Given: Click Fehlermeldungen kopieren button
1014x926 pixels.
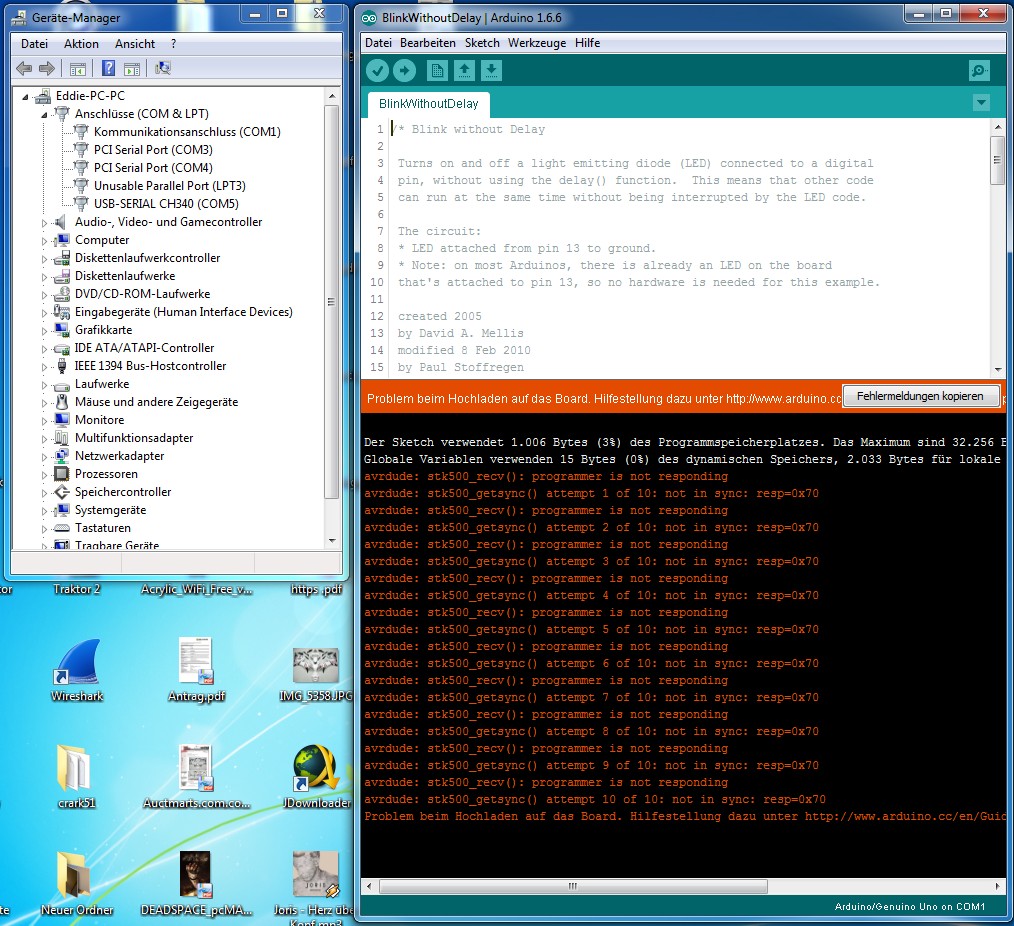Looking at the screenshot, I should click(920, 396).
